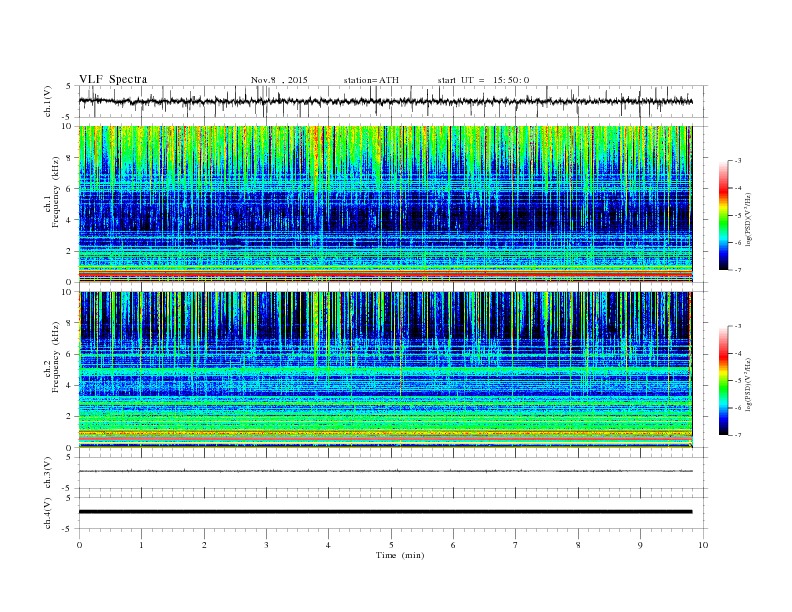Click the time axis tick label '1'
The height and width of the screenshot is (612, 792).
click(141, 545)
